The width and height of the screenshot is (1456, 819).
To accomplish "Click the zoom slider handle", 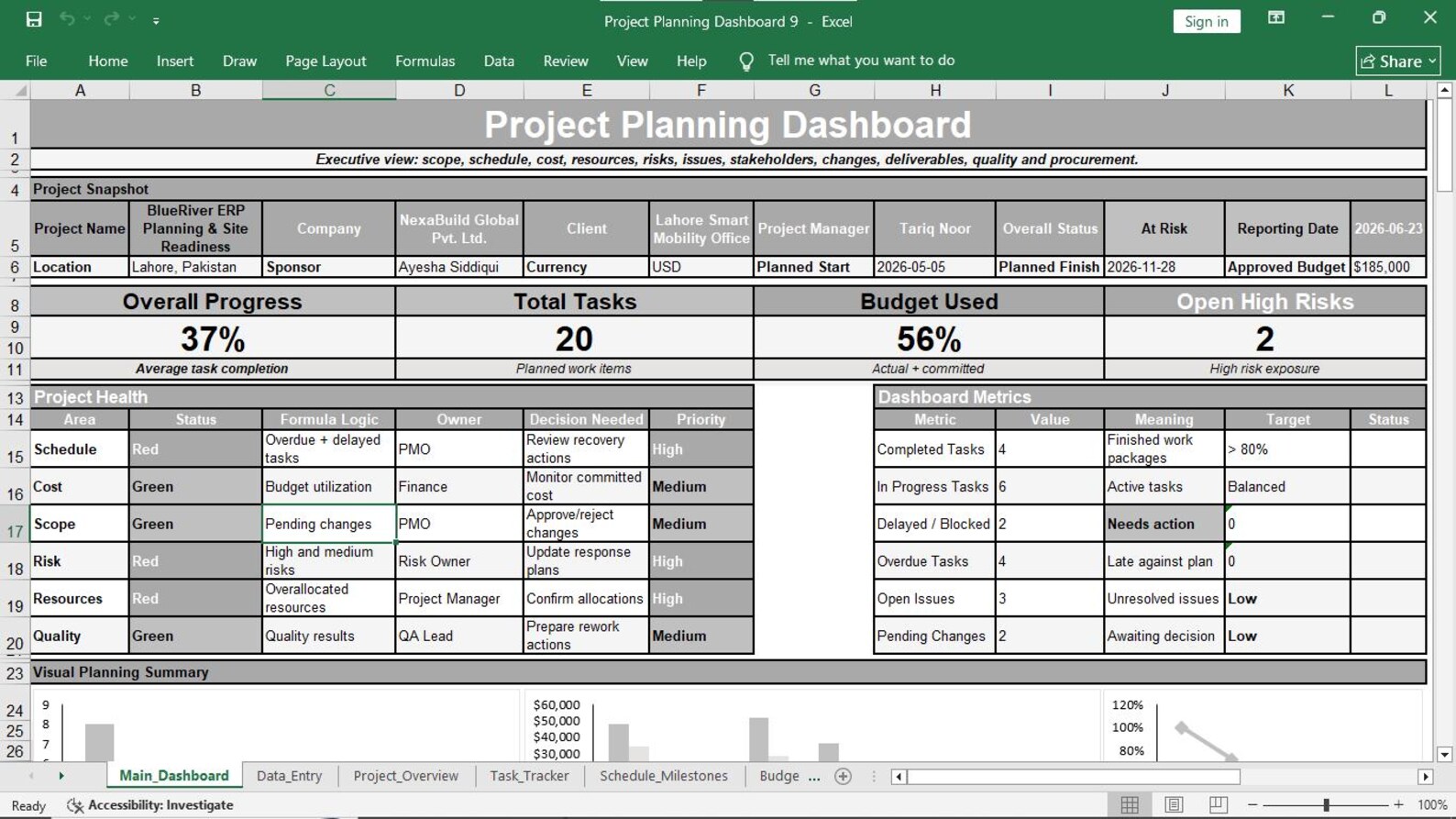I will pyautogui.click(x=1326, y=805).
